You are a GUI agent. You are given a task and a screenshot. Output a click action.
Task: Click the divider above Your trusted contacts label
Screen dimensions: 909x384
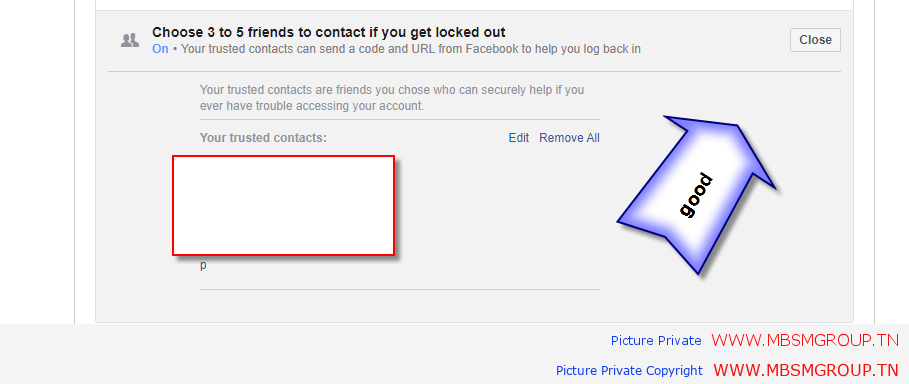[x=400, y=119]
